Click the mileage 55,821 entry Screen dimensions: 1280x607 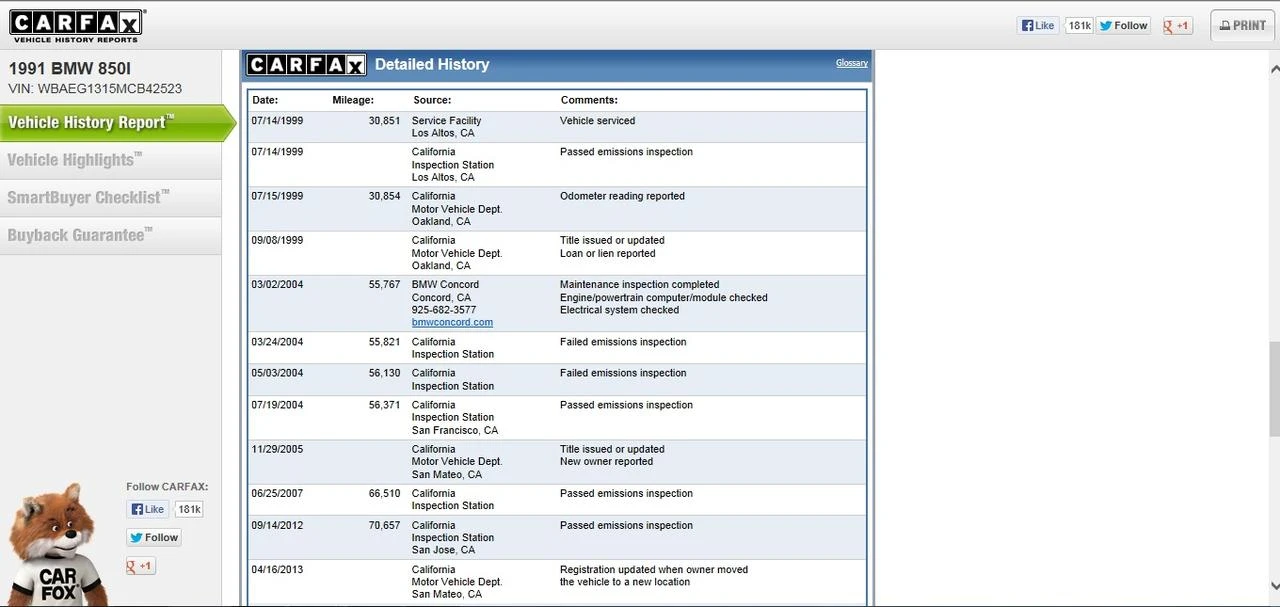(x=384, y=342)
